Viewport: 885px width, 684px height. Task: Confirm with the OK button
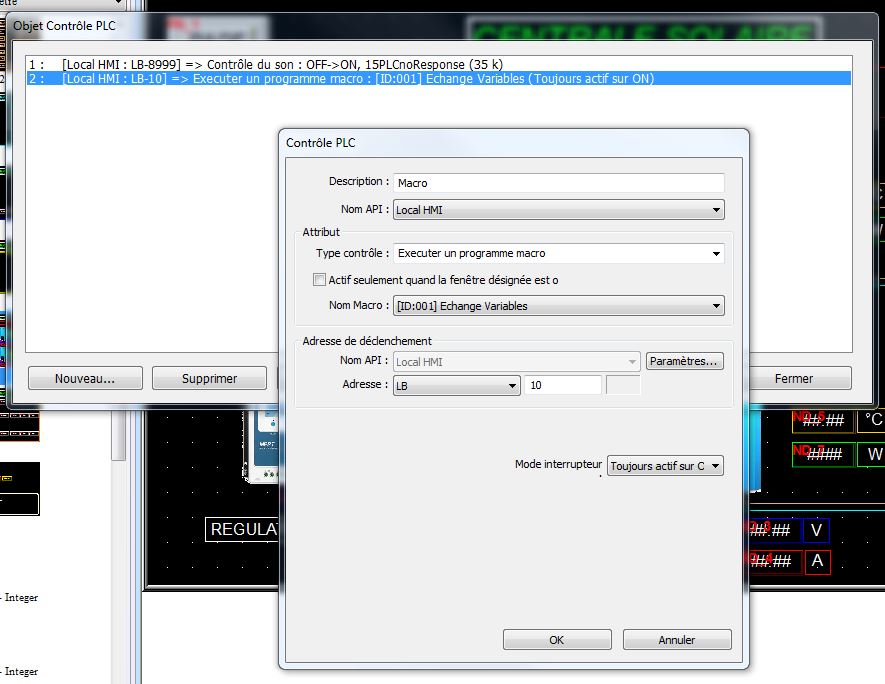tap(557, 640)
